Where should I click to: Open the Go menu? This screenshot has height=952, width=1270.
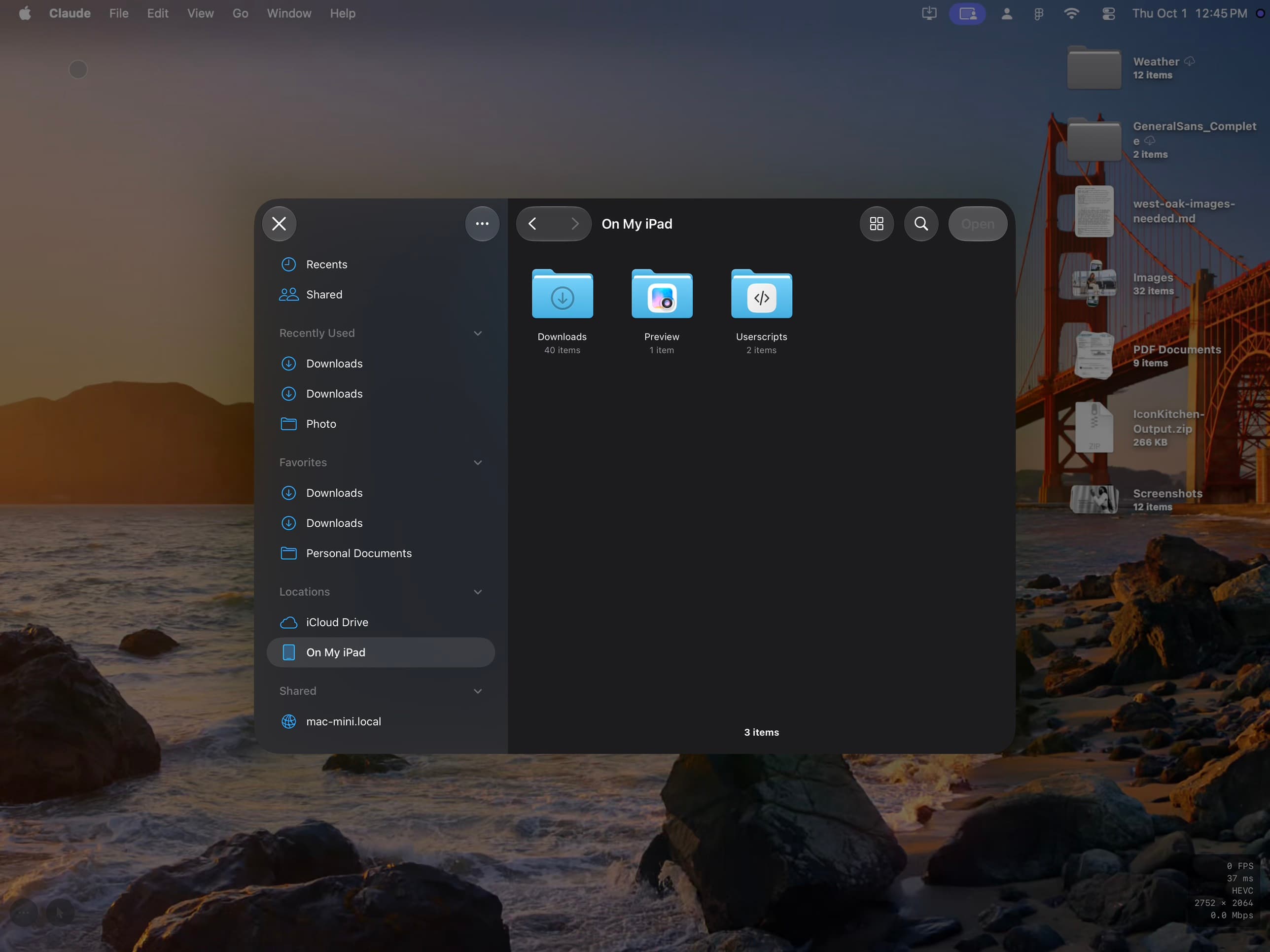241,13
